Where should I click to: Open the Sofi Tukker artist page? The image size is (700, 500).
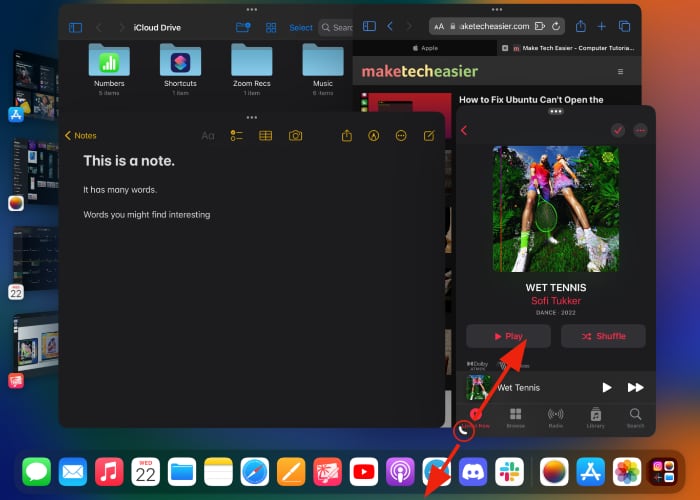[x=556, y=301]
